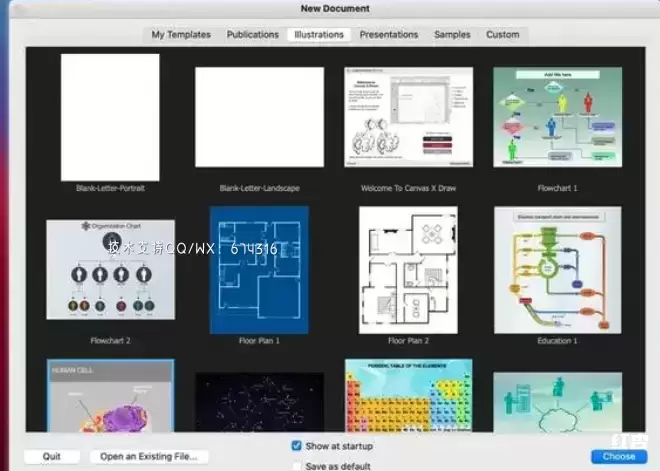Choose the Floor Plan 2 template
The image size is (660, 471).
click(408, 270)
